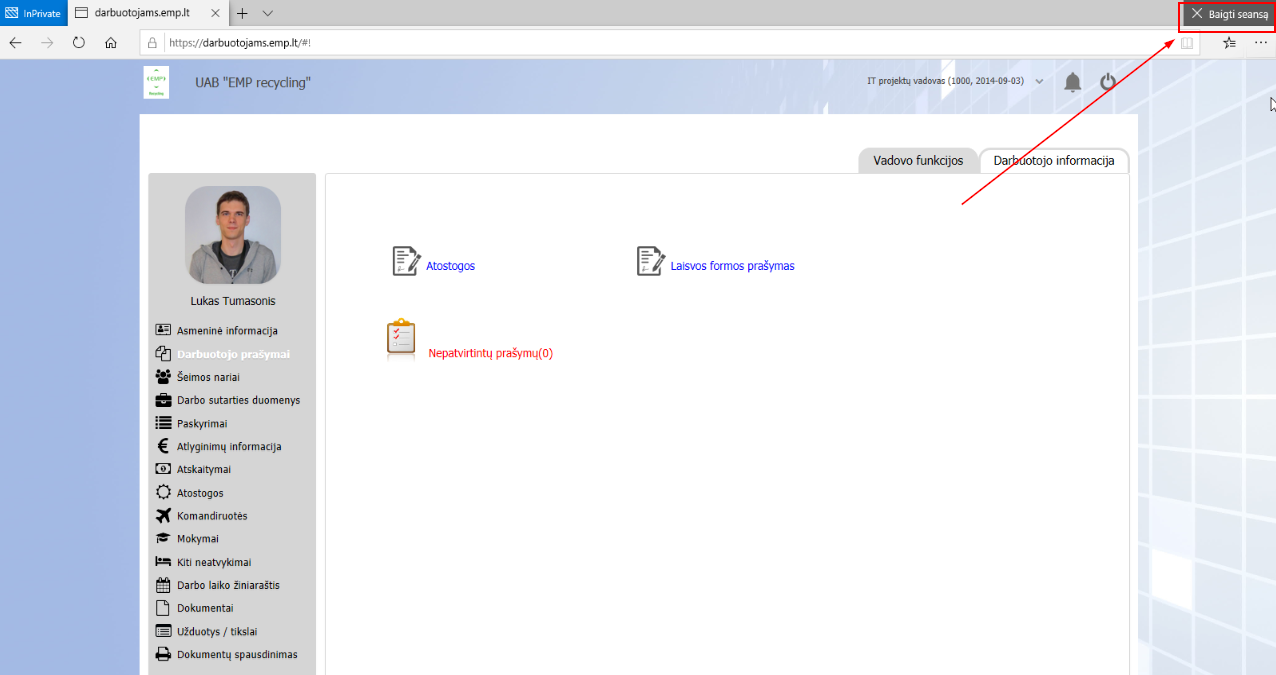
Task: Click the browser address bar URL field
Action: 668,43
